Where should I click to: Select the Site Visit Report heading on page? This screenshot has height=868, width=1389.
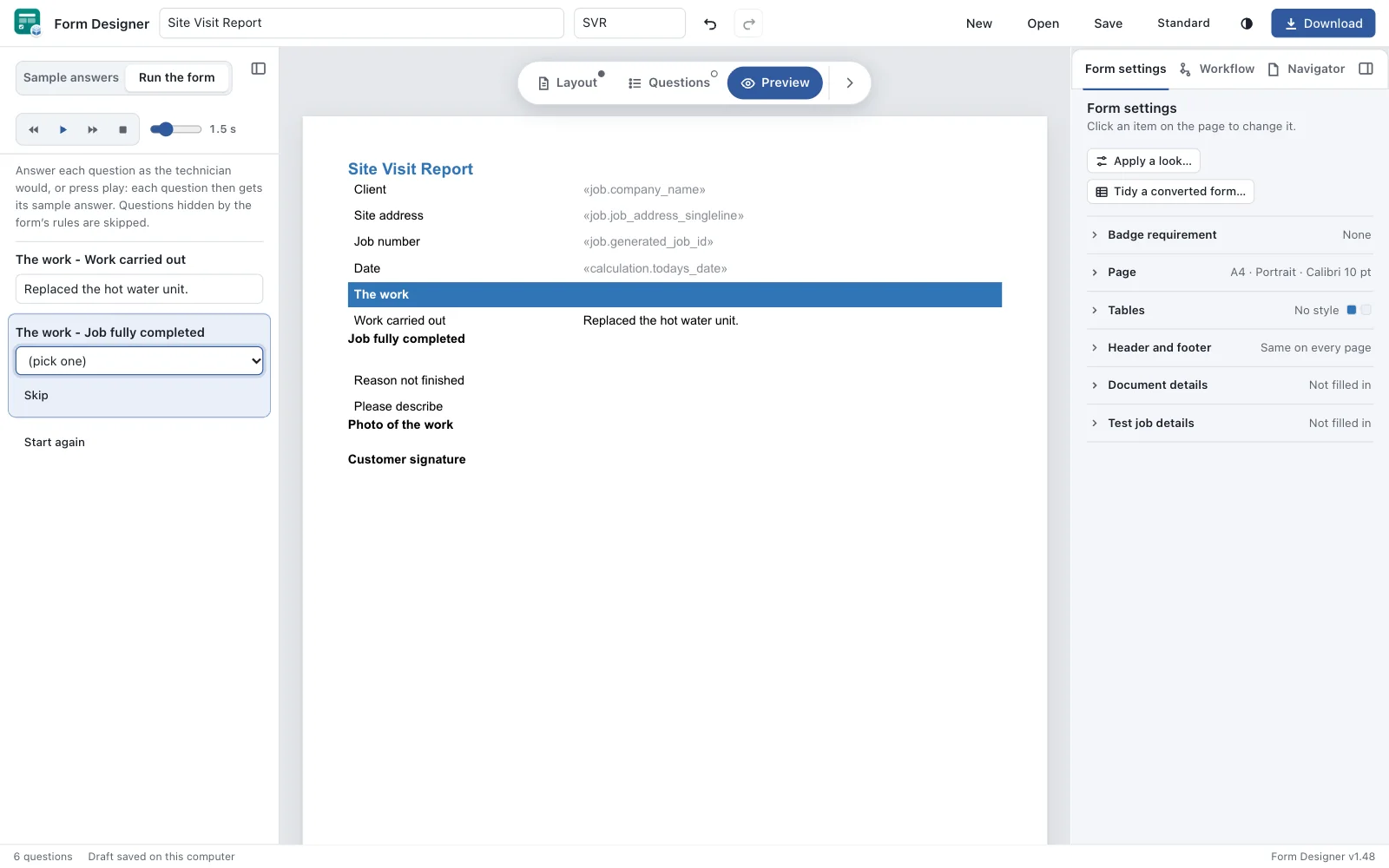coord(411,169)
